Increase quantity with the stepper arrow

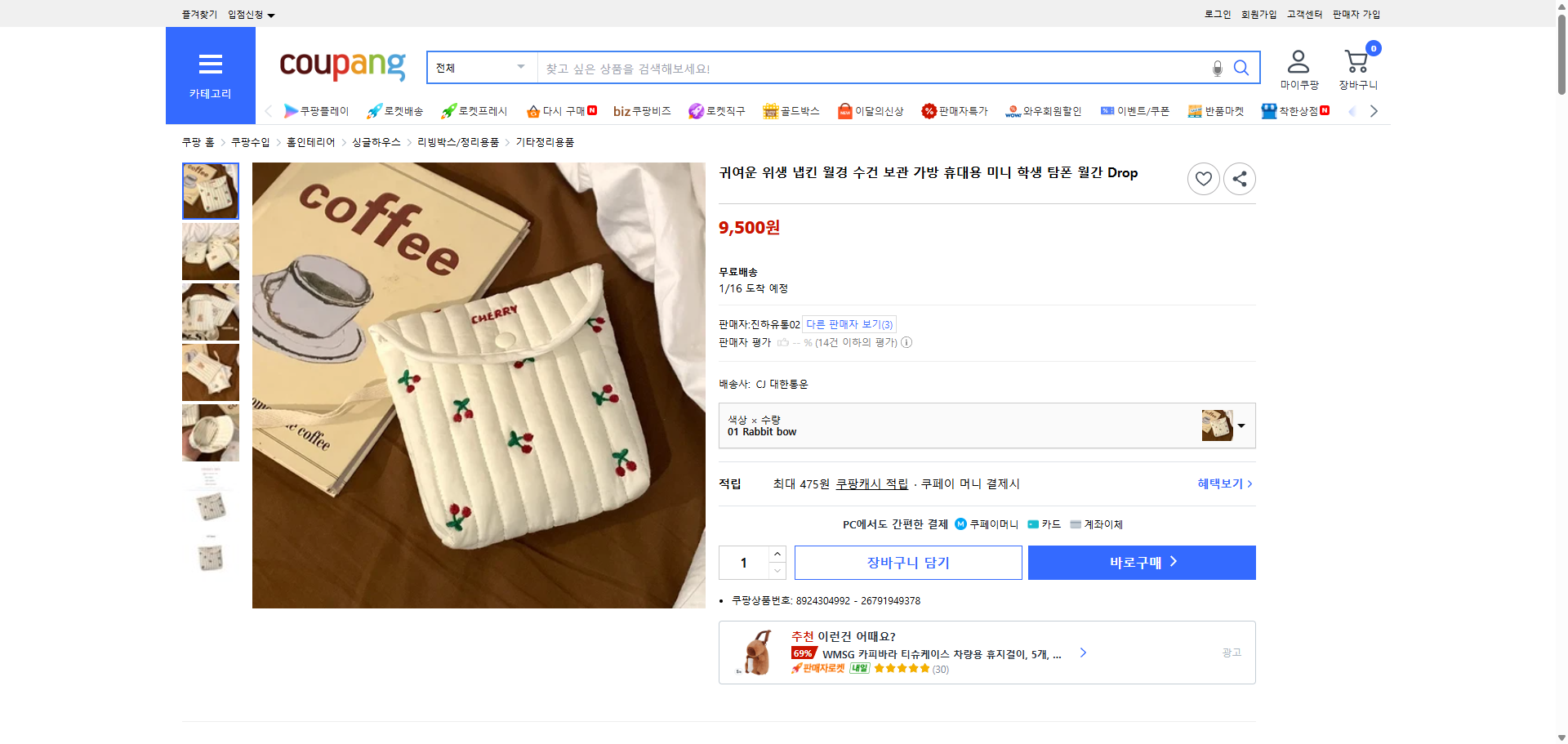click(777, 554)
